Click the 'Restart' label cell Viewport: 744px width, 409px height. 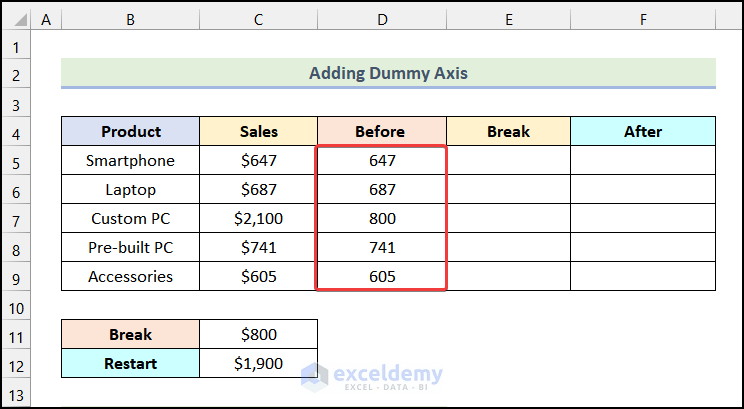coord(130,363)
